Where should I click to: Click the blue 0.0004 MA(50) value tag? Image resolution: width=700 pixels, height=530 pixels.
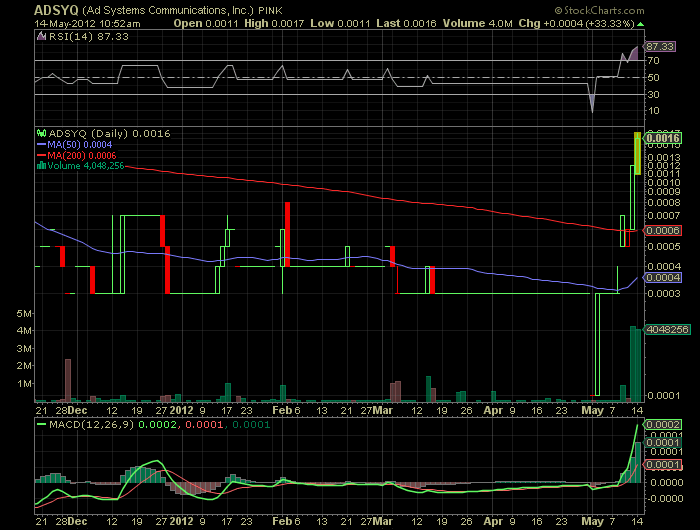click(663, 278)
